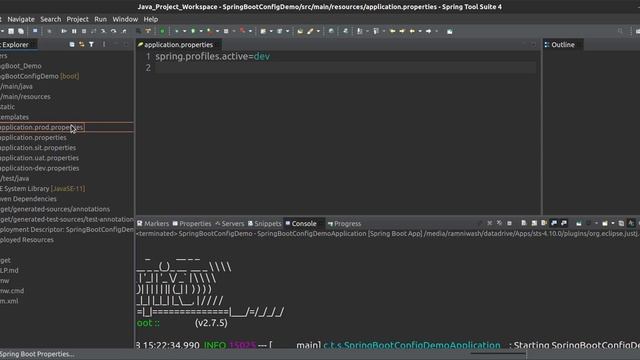Open the Help menu
This screenshot has height=360, width=640.
pos(151,19)
